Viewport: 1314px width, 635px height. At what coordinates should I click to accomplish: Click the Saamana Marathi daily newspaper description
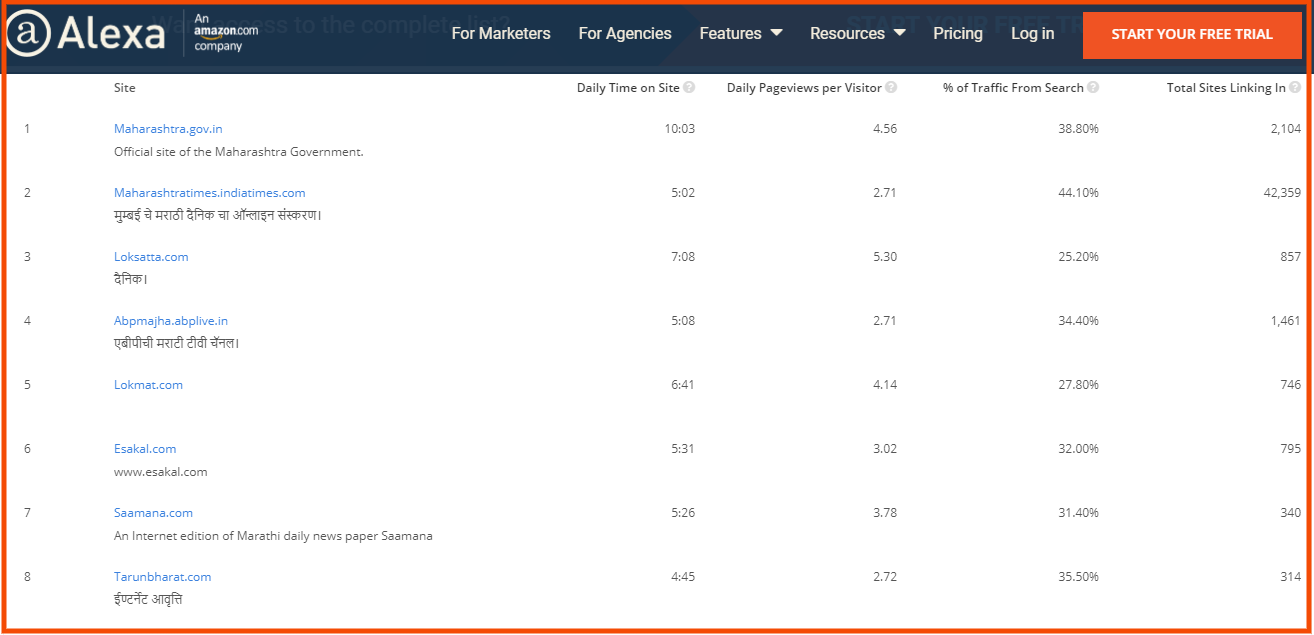coord(273,536)
